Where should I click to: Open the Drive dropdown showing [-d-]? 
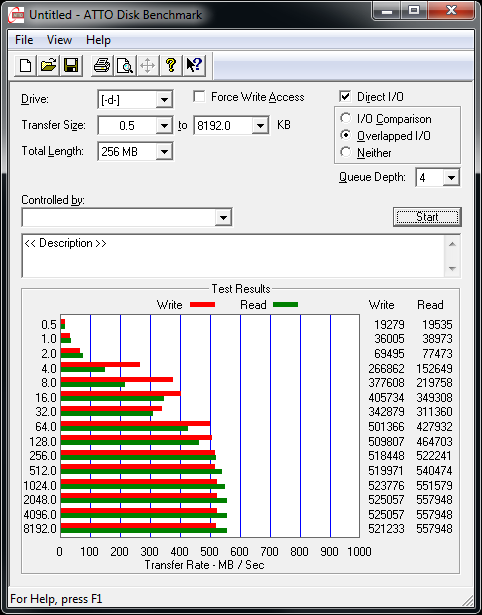coord(164,100)
